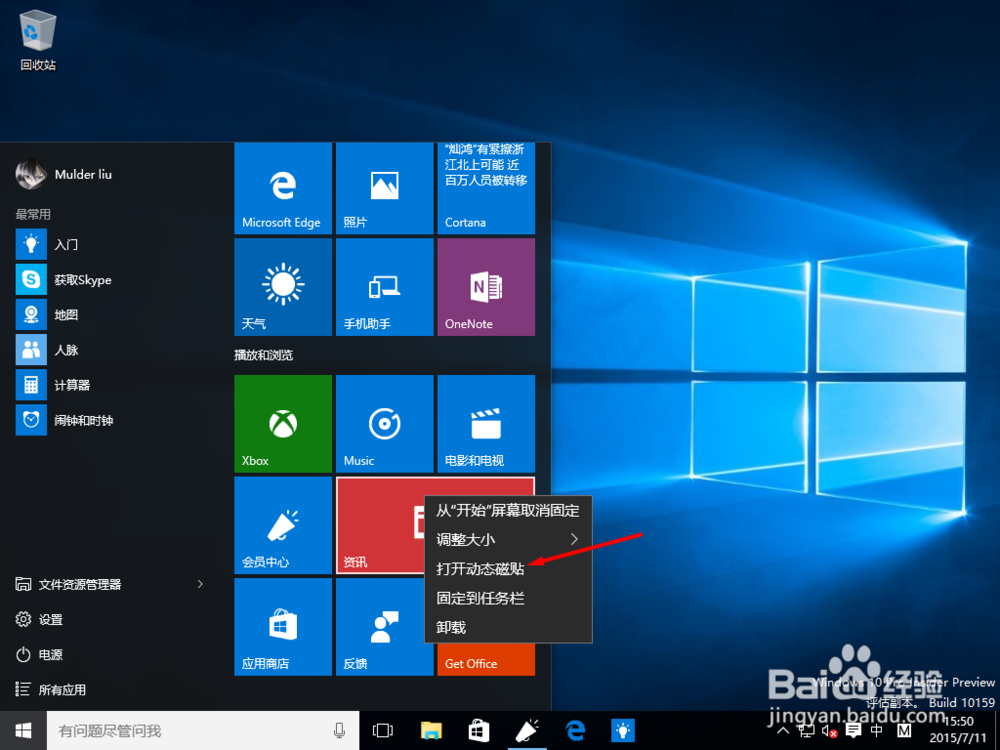
Task: Open Edge browser on the taskbar
Action: (575, 730)
